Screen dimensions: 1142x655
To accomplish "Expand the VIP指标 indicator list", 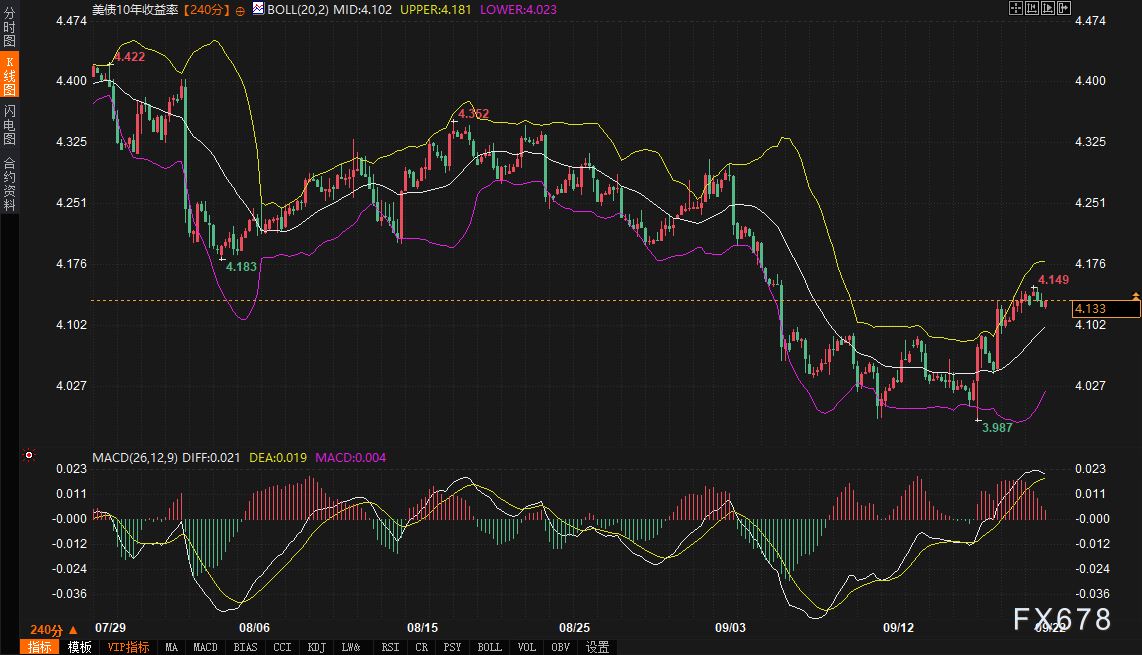I will click(x=127, y=647).
